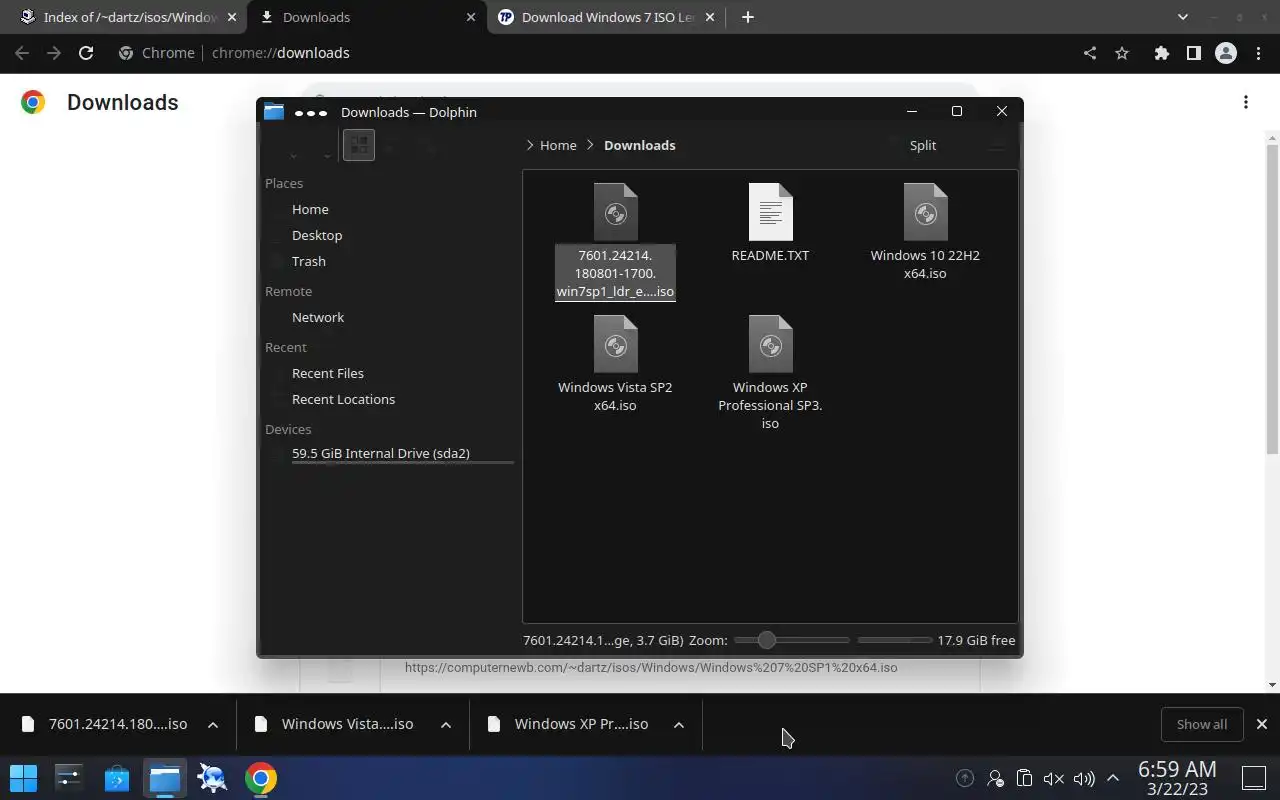Reload the Chrome downloads page
1280x800 pixels.
pyautogui.click(x=86, y=53)
